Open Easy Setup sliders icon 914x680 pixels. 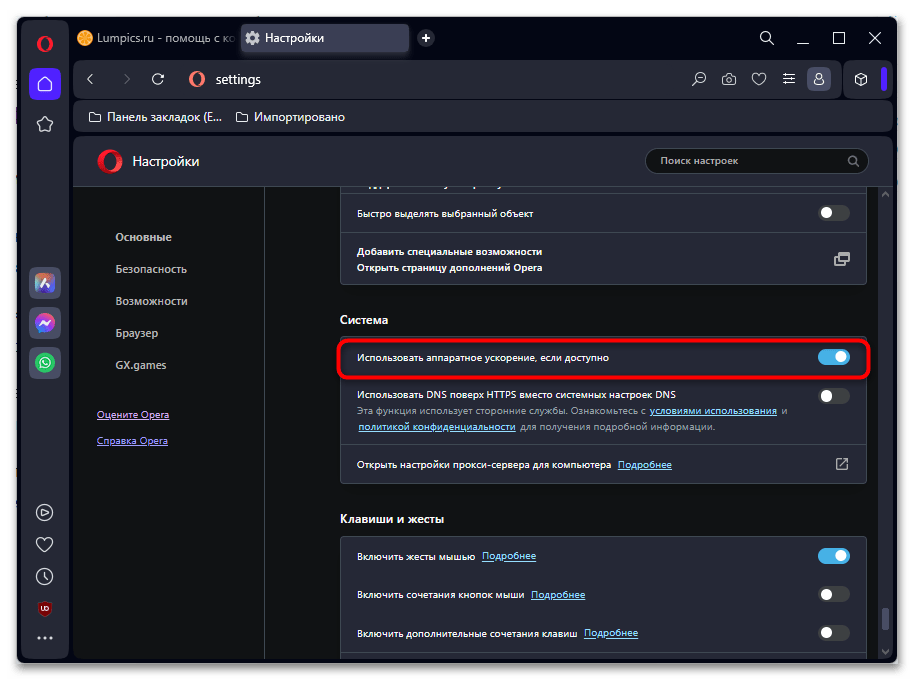[789, 79]
